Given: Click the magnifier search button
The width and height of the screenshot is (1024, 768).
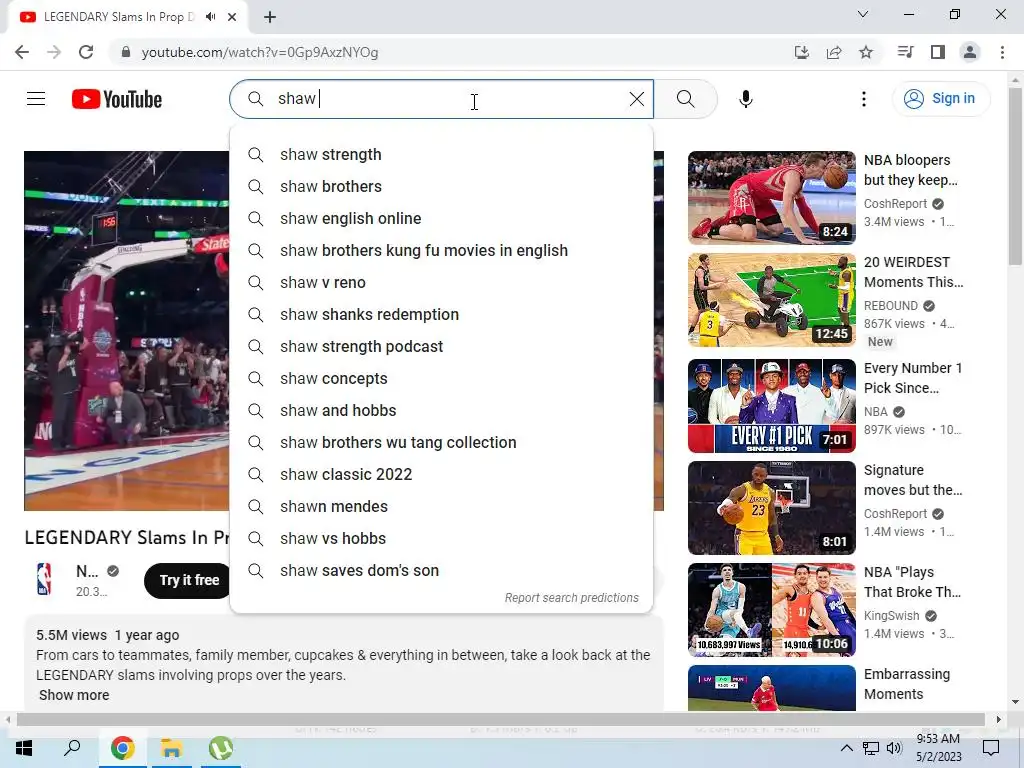Looking at the screenshot, I should (686, 99).
